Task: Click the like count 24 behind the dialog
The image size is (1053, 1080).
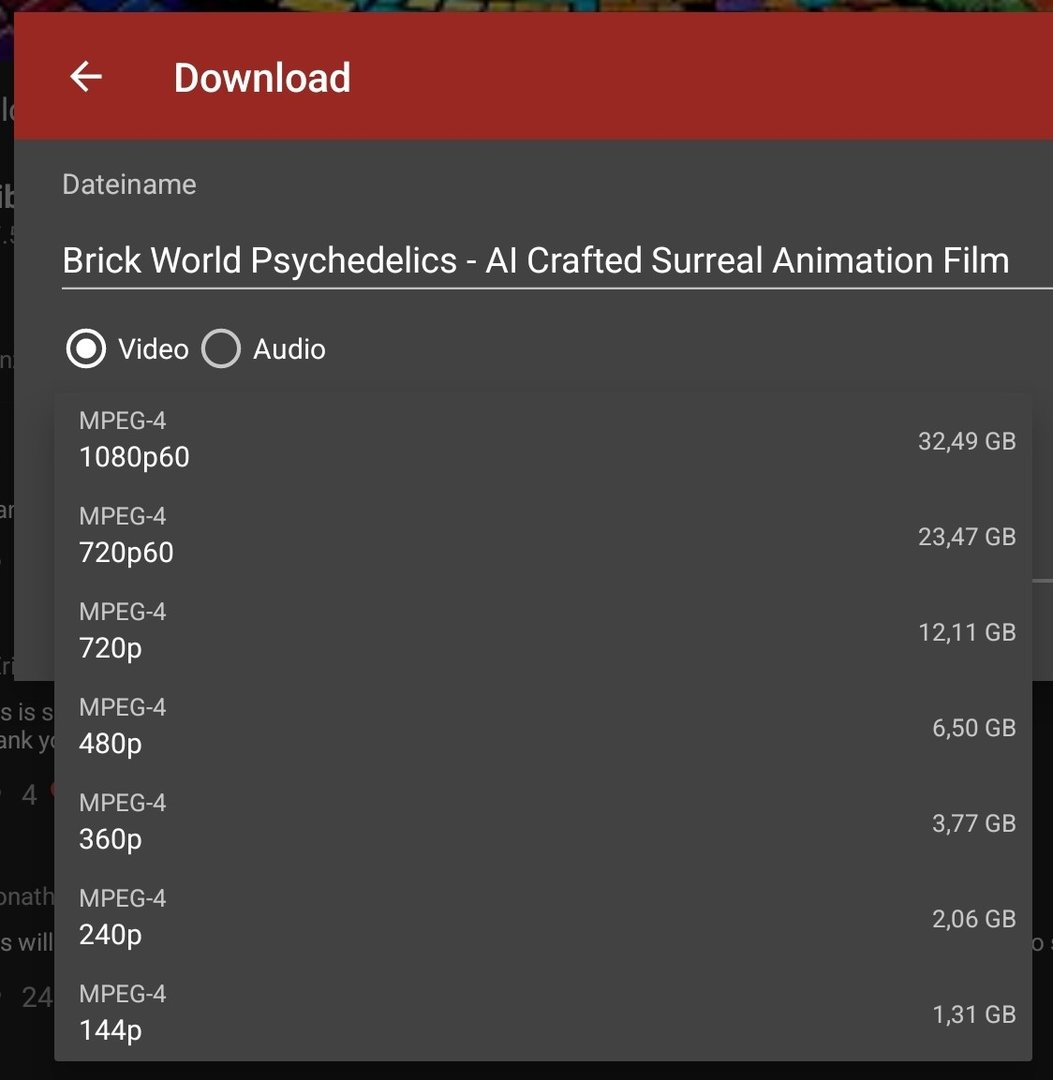Action: coord(36,997)
